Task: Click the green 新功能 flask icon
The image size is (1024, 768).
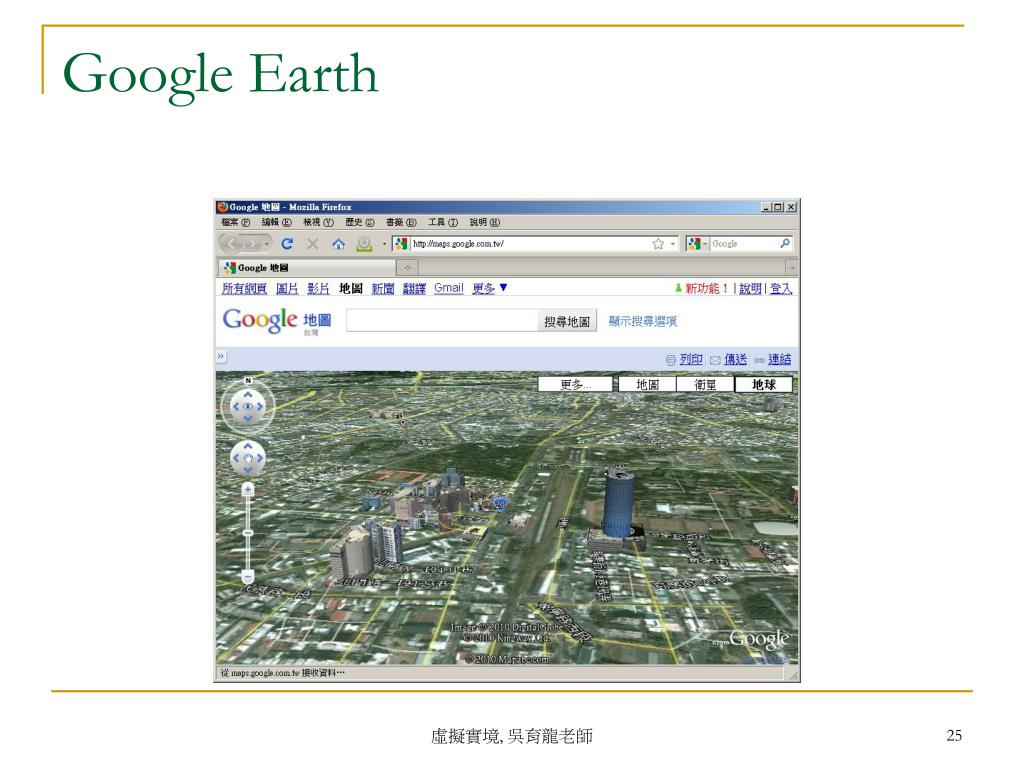Action: coord(679,288)
